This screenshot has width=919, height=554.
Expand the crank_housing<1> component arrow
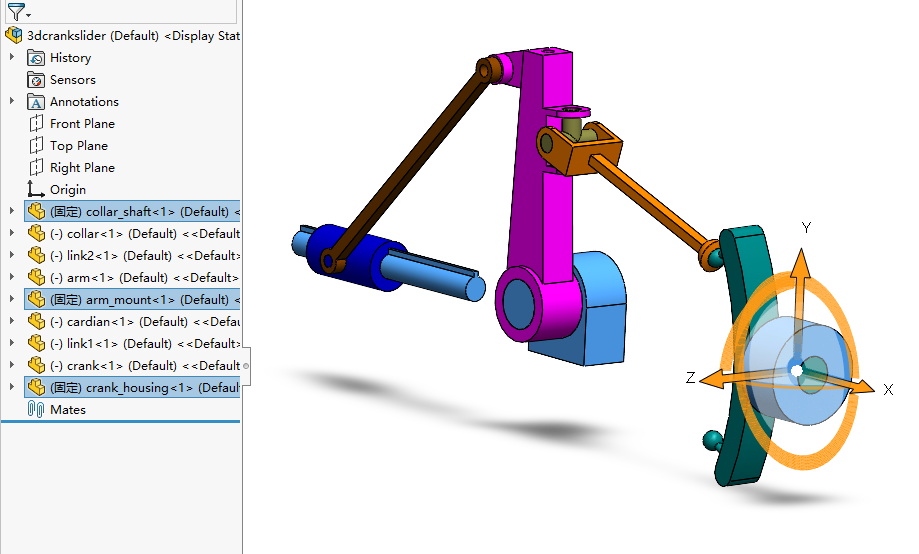[12, 388]
